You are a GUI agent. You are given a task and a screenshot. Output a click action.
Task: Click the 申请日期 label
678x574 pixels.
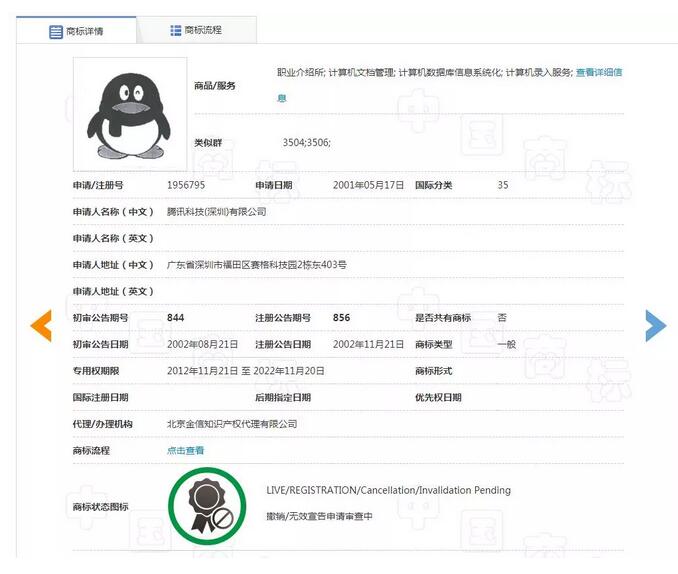click(x=274, y=185)
